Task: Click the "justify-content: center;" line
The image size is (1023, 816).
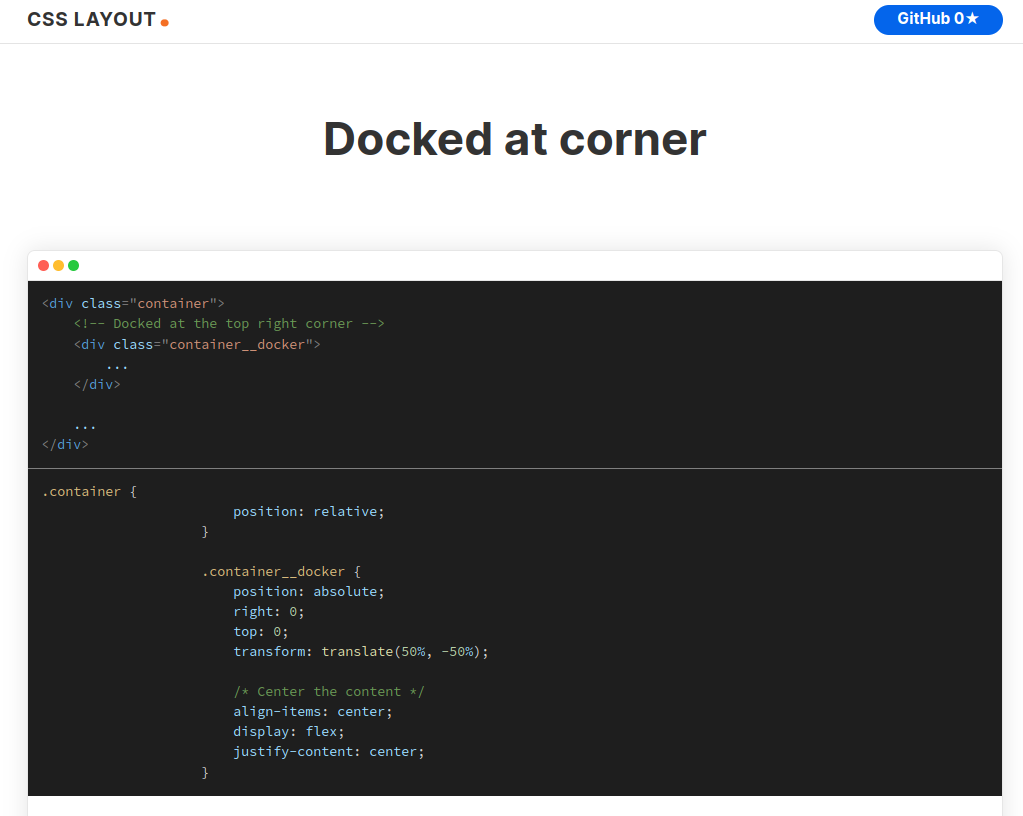Action: [329, 751]
